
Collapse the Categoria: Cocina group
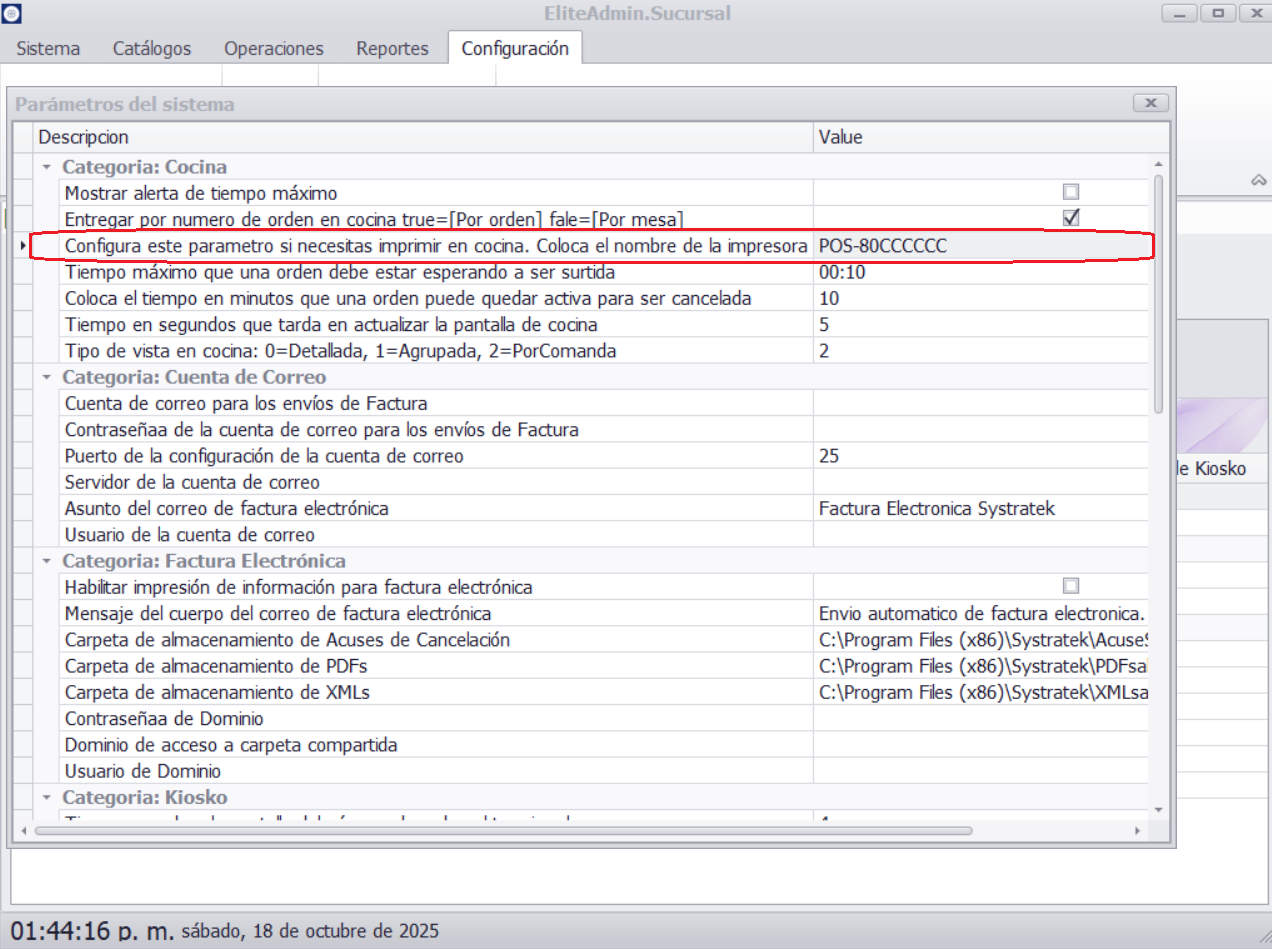[47, 167]
